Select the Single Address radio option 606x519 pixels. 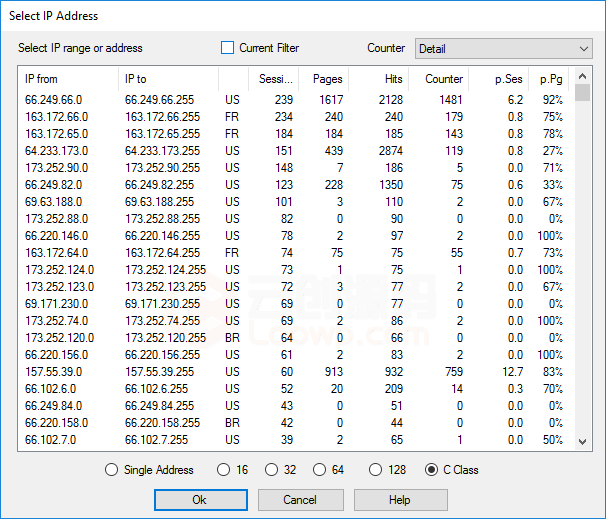pyautogui.click(x=149, y=470)
